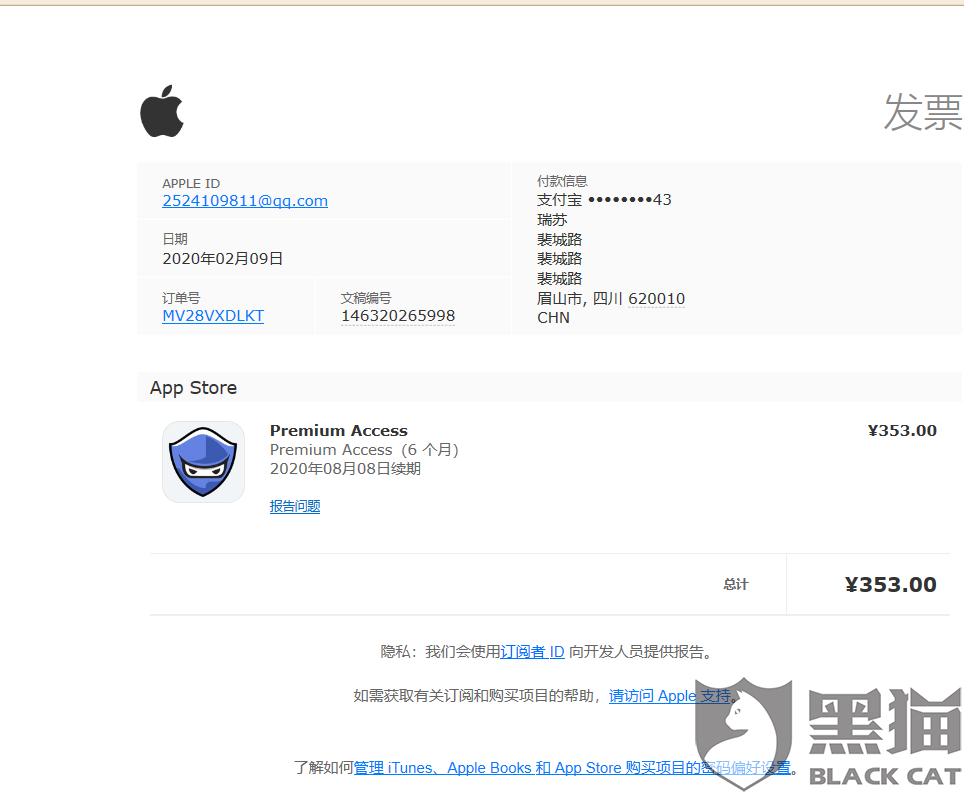Click the date 2020年02月09日
The height and width of the screenshot is (792, 964).
(x=223, y=258)
